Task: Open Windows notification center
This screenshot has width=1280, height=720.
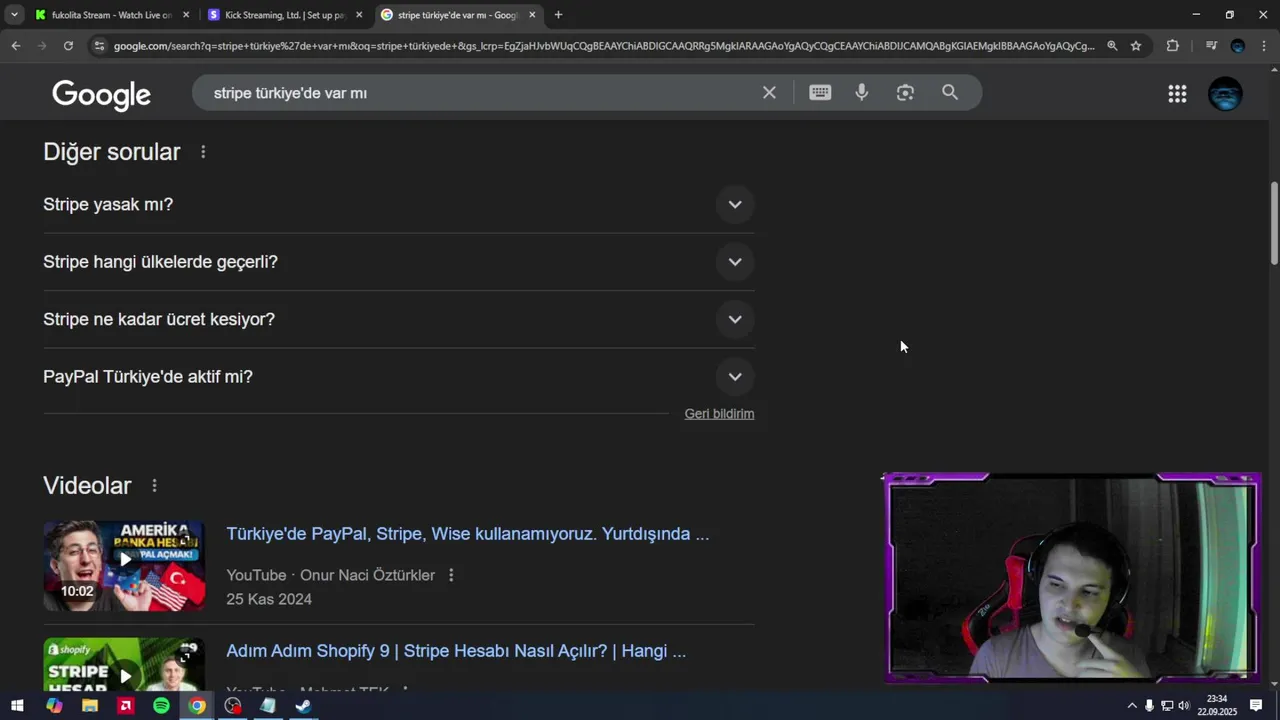Action: 1256,706
